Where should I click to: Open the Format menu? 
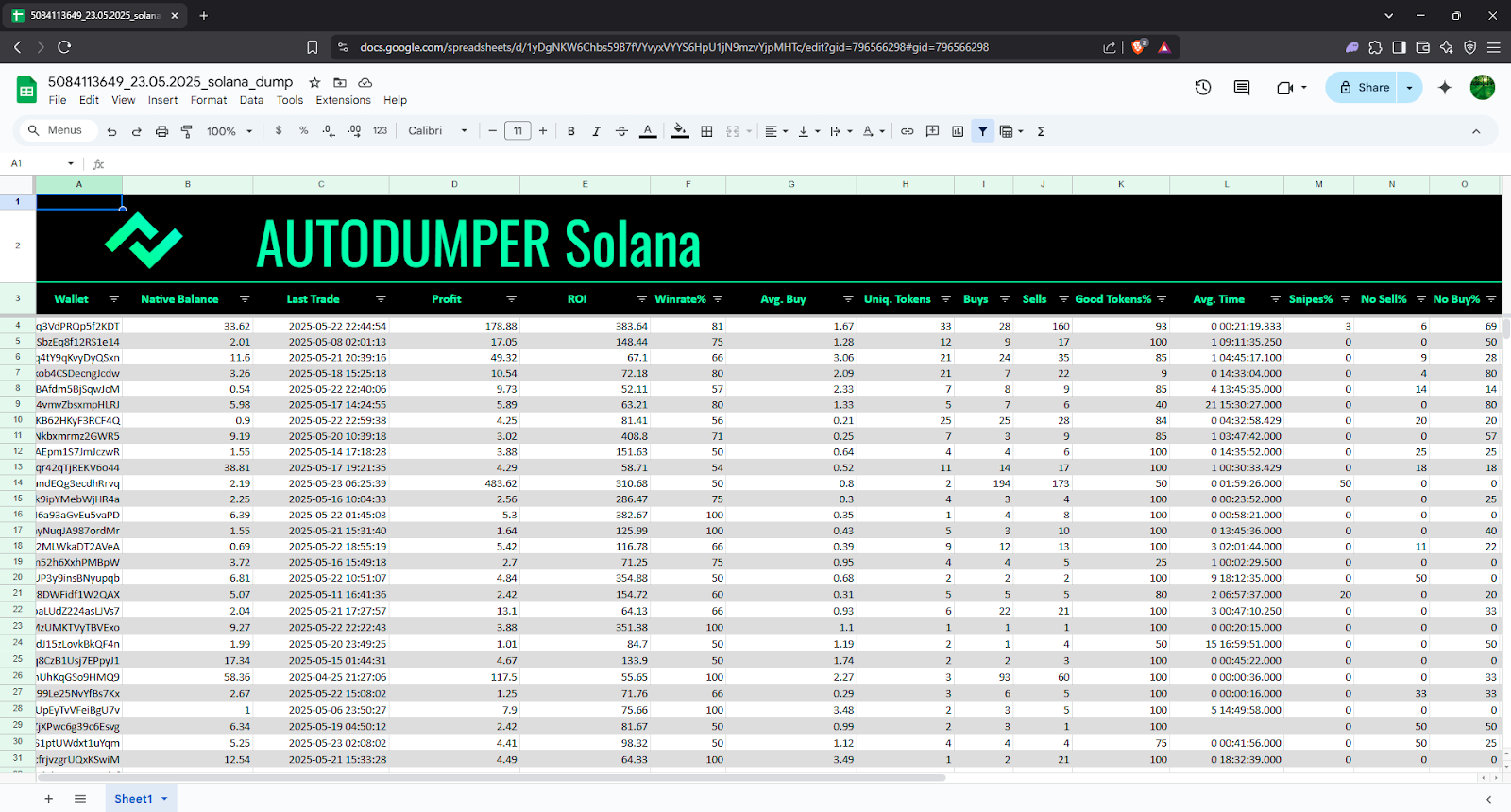209,100
